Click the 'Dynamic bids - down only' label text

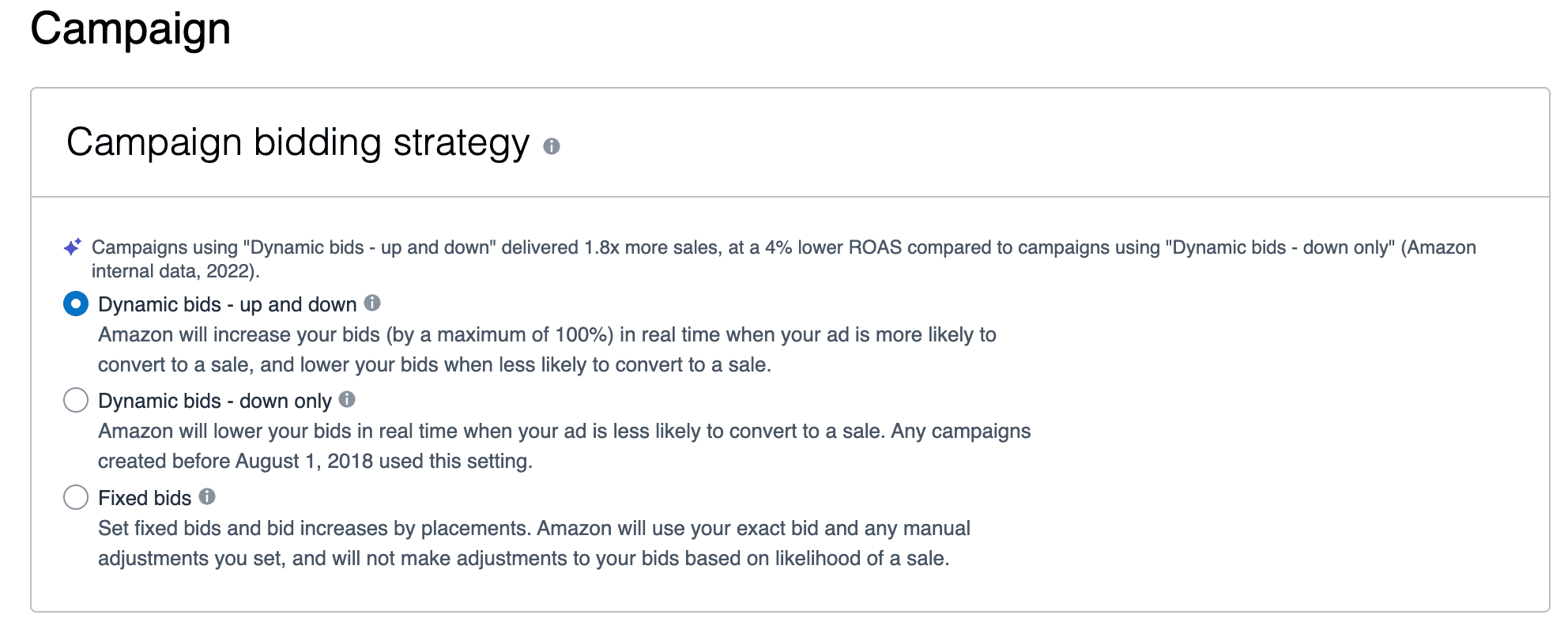point(215,401)
